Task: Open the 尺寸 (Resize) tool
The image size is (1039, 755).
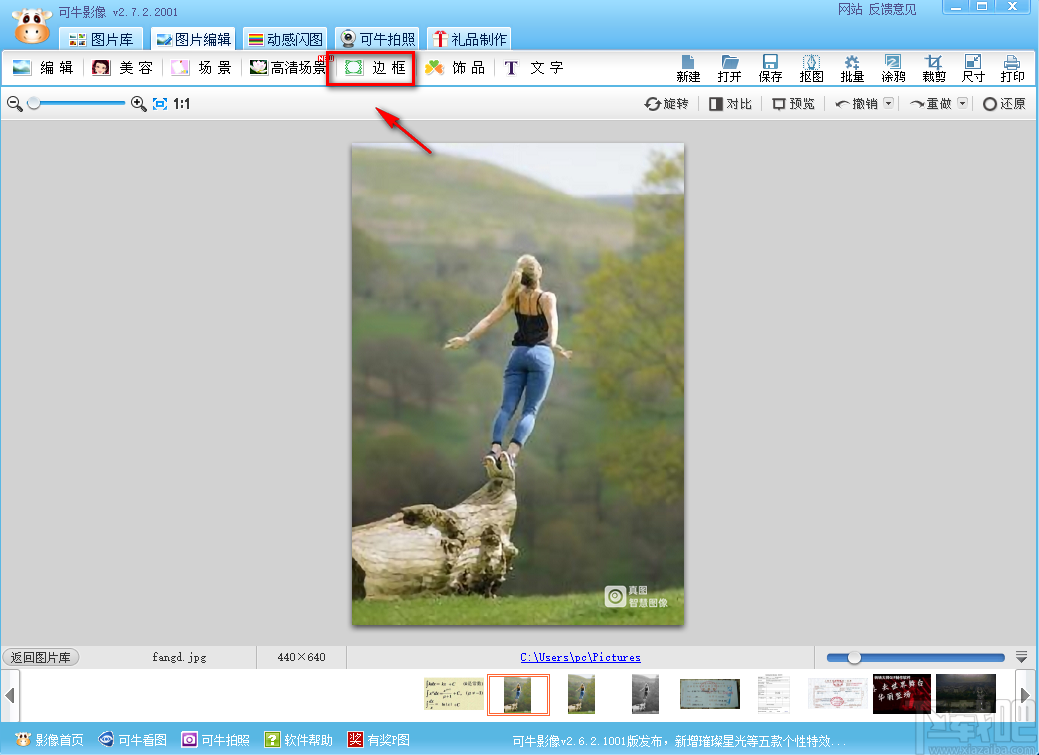Action: (x=973, y=69)
